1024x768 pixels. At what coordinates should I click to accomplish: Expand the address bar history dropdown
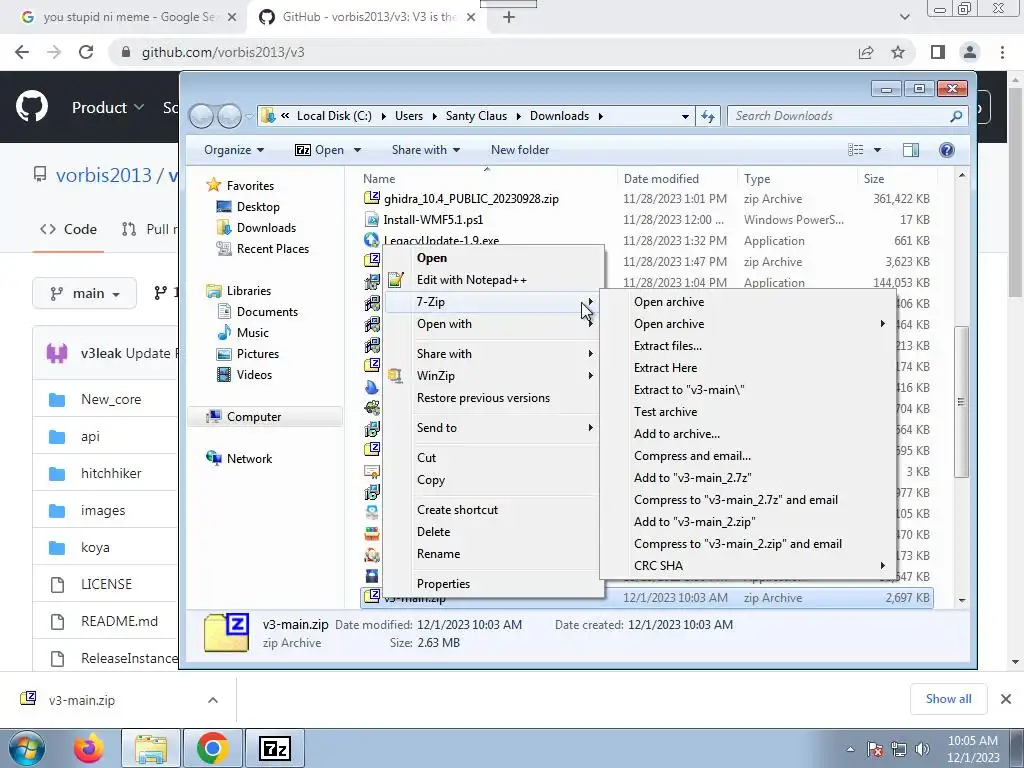tap(684, 116)
